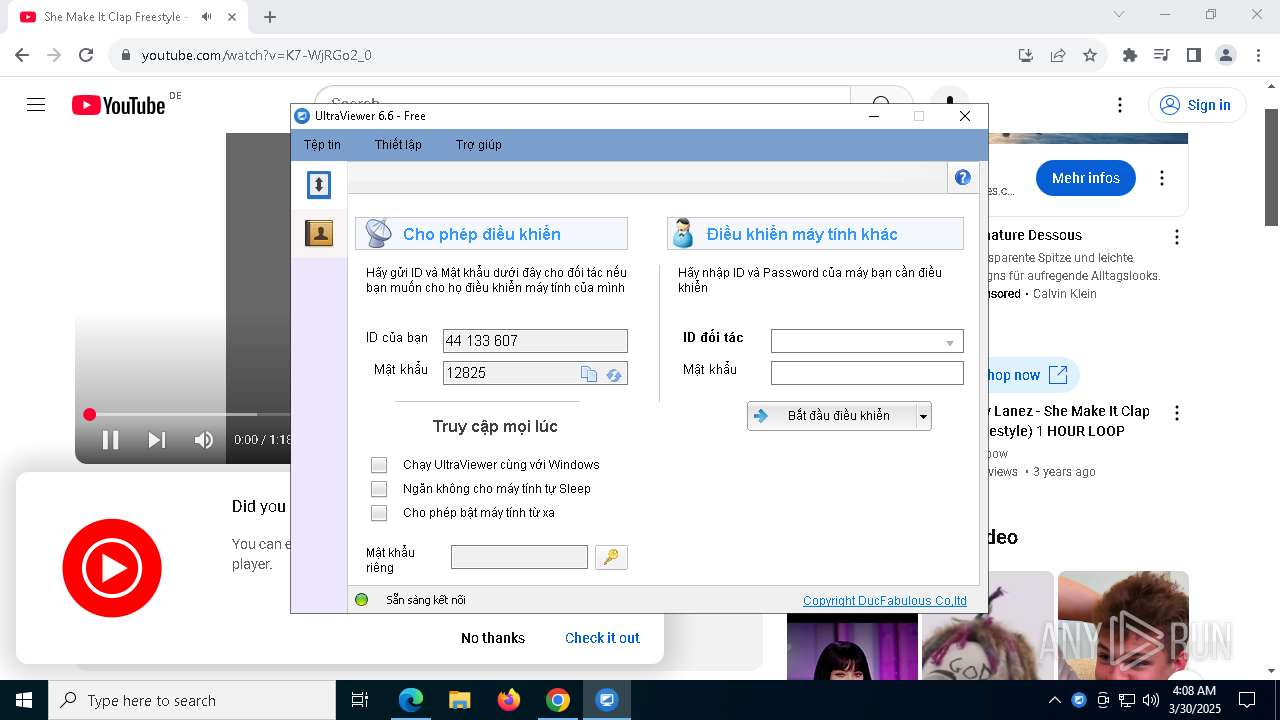Open the Copyright DucFabulous Co,ltd link
The width and height of the screenshot is (1280, 720).
point(885,601)
